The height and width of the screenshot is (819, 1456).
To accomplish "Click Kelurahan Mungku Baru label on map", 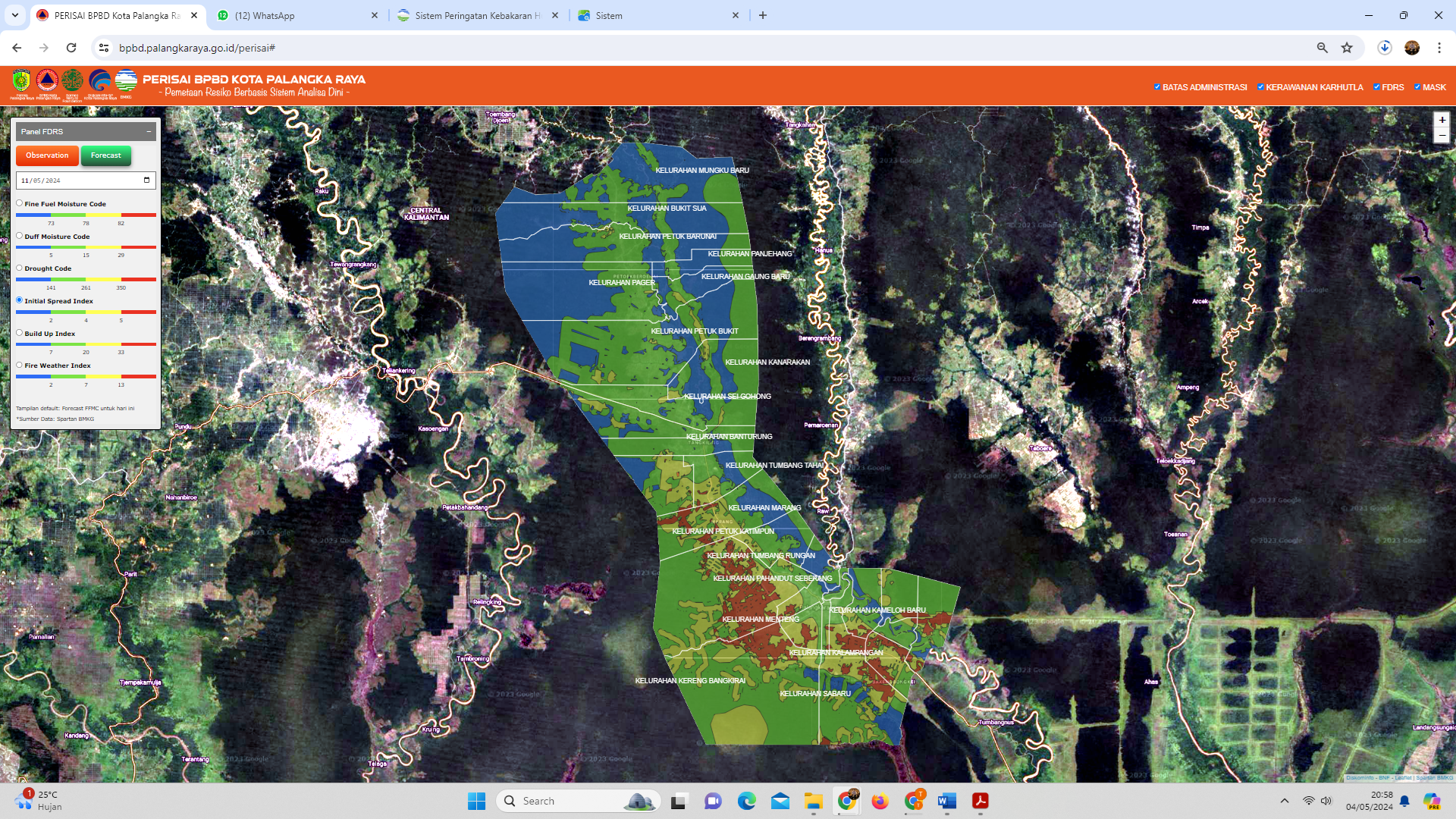I will [x=702, y=171].
